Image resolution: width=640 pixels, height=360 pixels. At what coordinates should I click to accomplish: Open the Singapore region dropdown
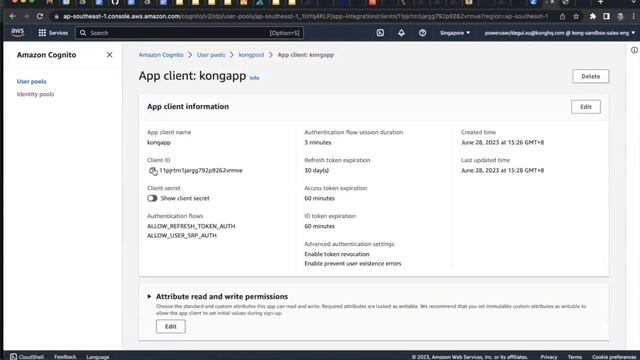point(455,33)
